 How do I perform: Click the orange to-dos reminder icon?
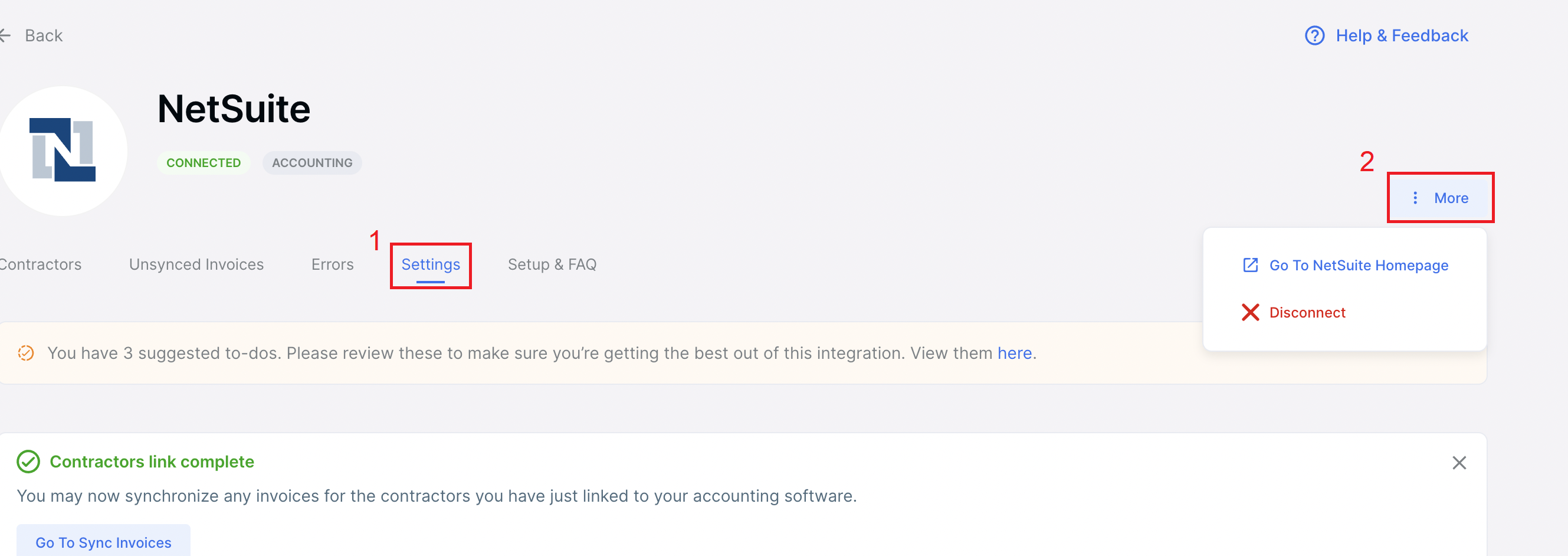point(25,352)
